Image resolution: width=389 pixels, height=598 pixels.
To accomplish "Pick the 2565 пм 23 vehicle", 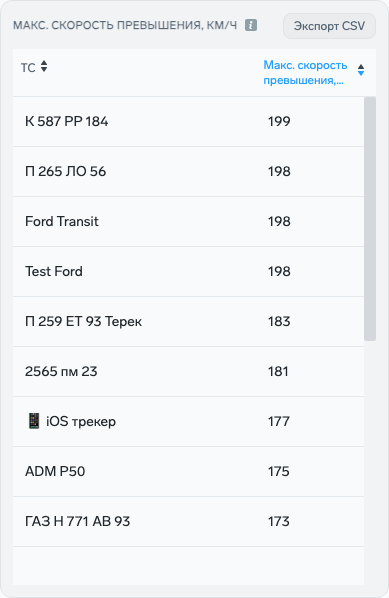I will pyautogui.click(x=188, y=371).
